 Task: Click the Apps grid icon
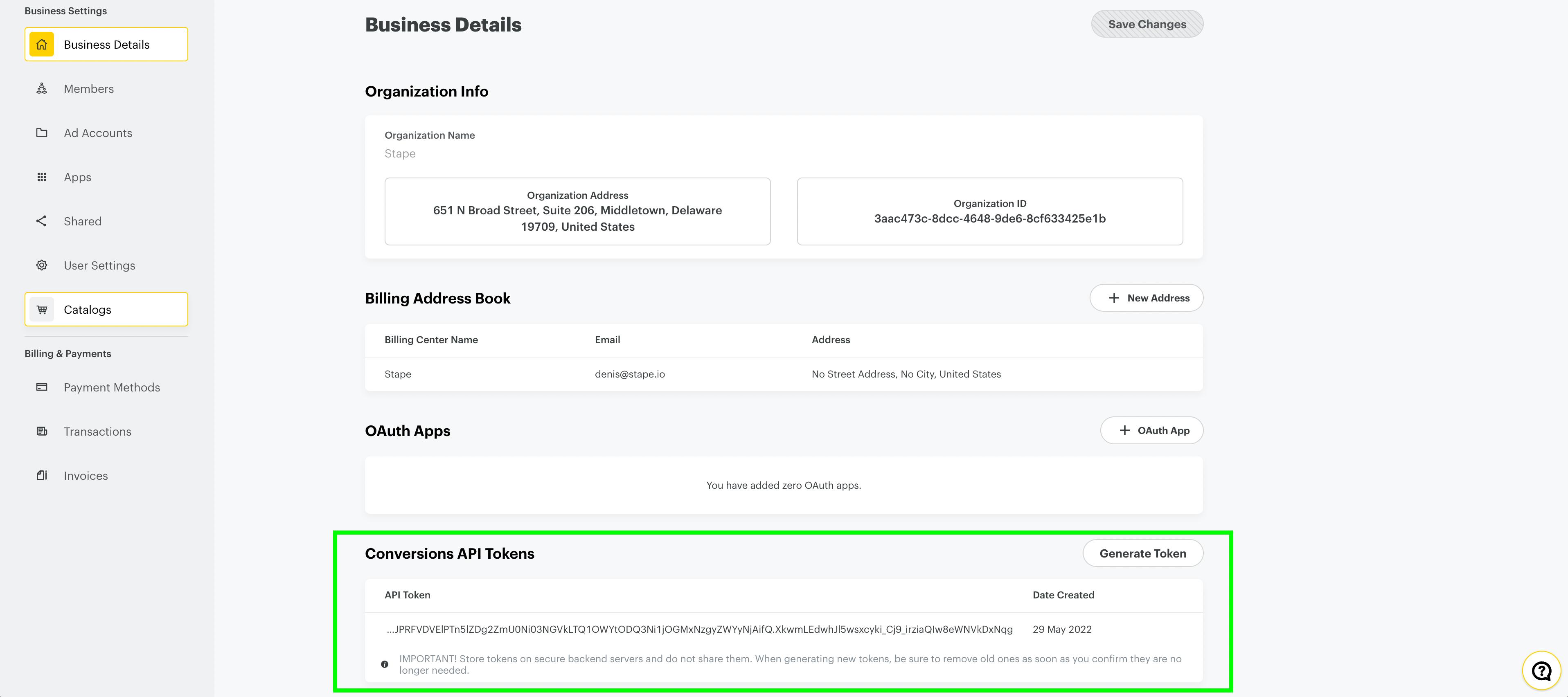pyautogui.click(x=41, y=177)
